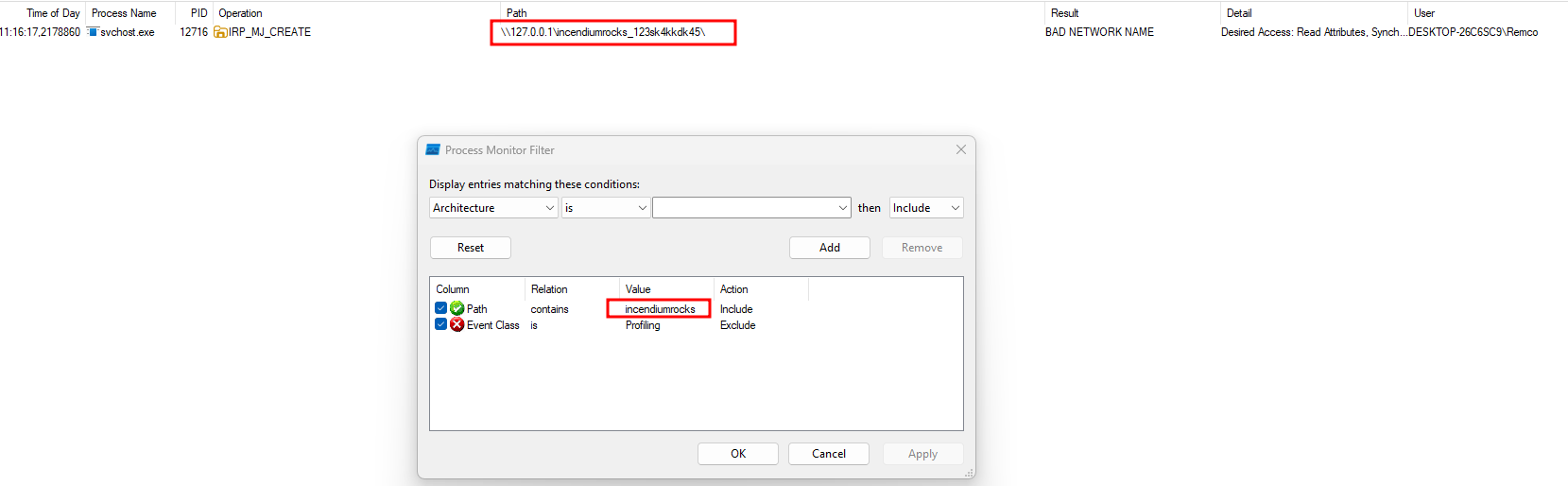1568x486 pixels.
Task: Uncheck the Path contains filter checkbox
Action: [441, 309]
